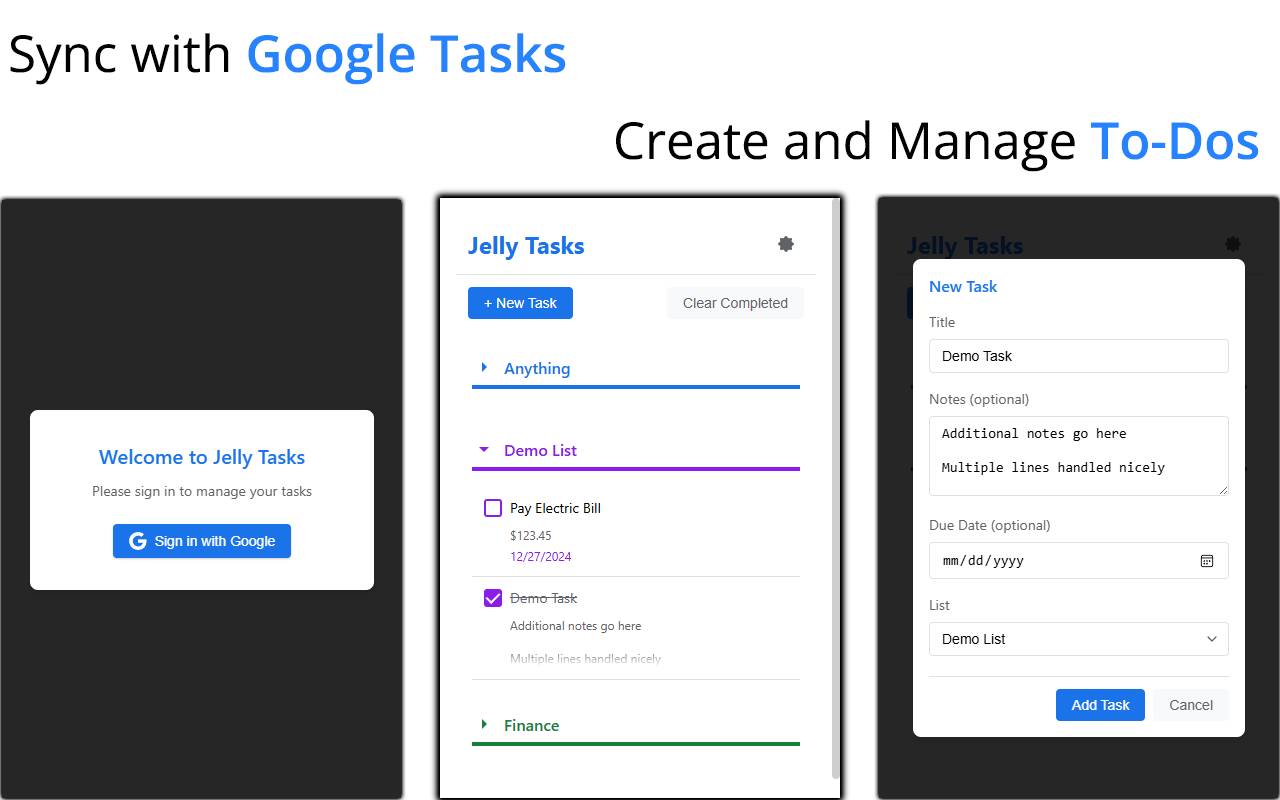Click Please sign in to manage your tasks text
Image resolution: width=1280 pixels, height=800 pixels.
click(202, 491)
